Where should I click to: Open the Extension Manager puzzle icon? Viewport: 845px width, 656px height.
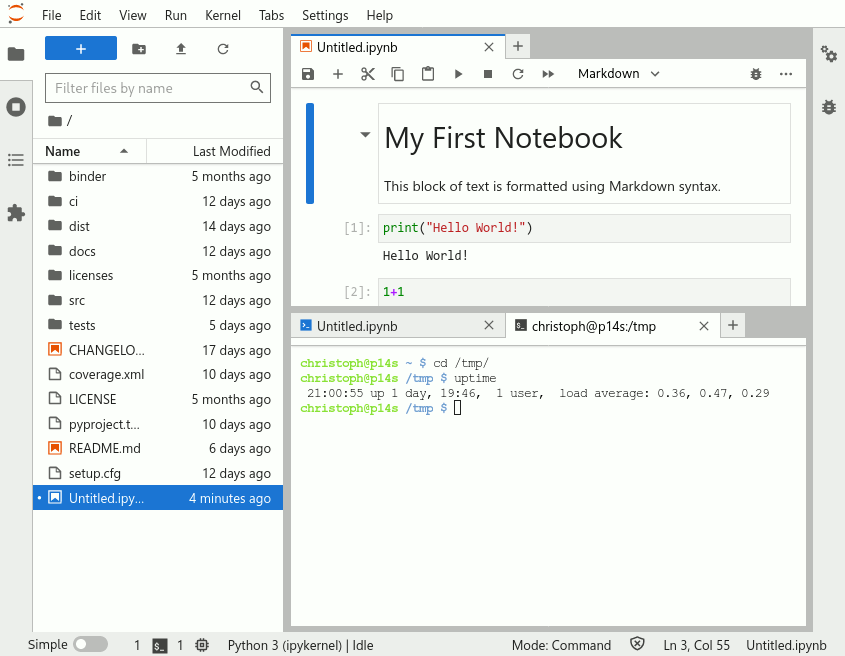16,213
